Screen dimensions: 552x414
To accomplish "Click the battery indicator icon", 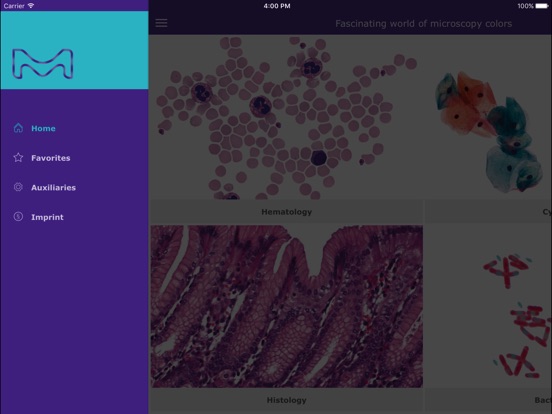I will [x=542, y=6].
